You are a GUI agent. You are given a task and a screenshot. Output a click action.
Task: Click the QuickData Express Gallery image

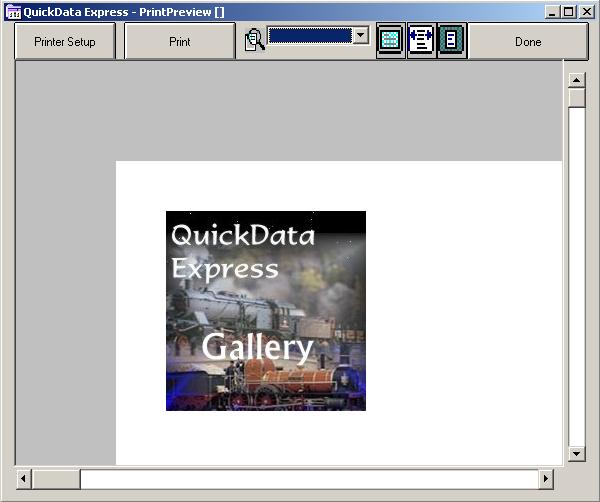click(x=265, y=310)
